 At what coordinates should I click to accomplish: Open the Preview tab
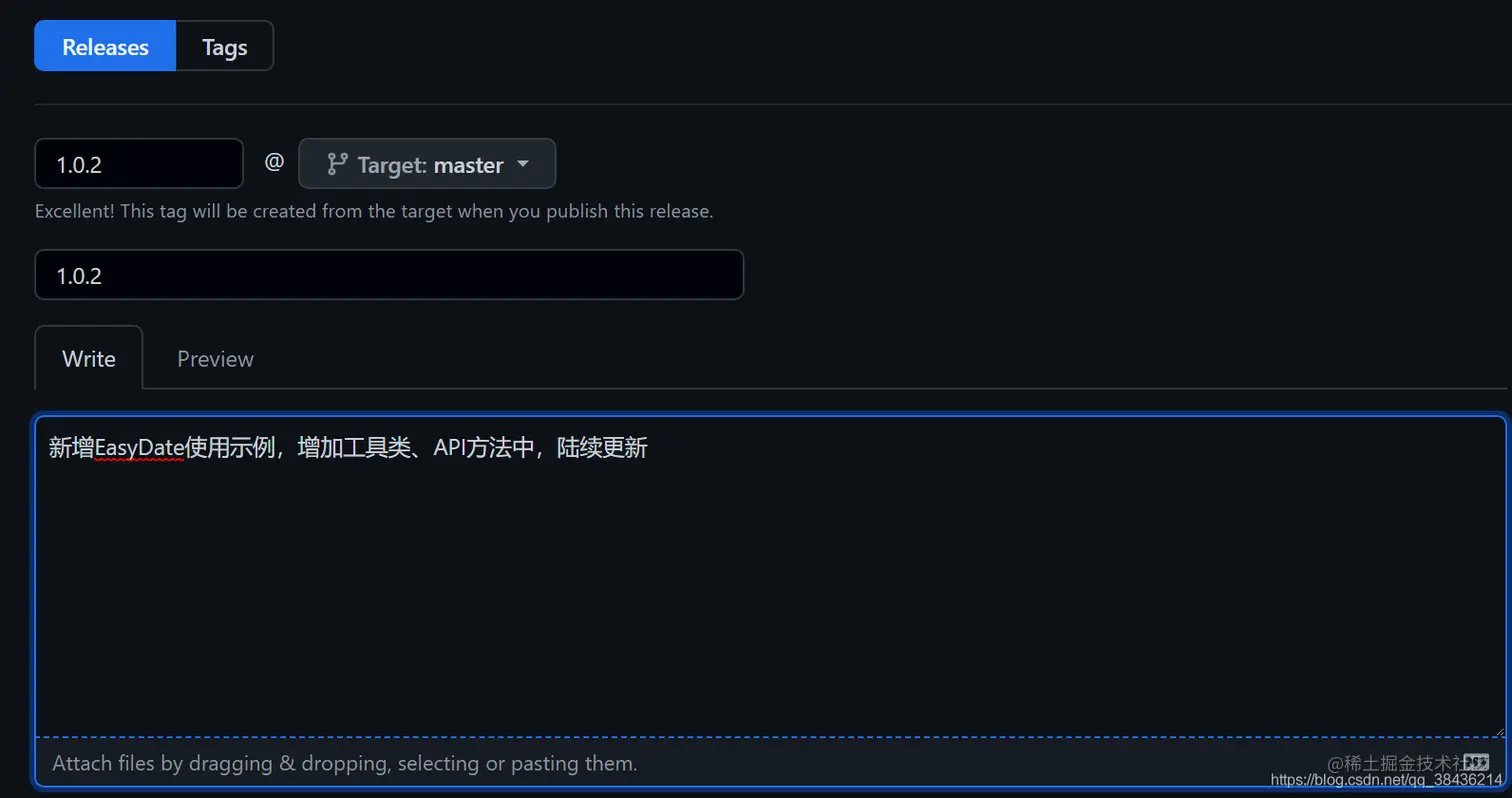coord(215,358)
